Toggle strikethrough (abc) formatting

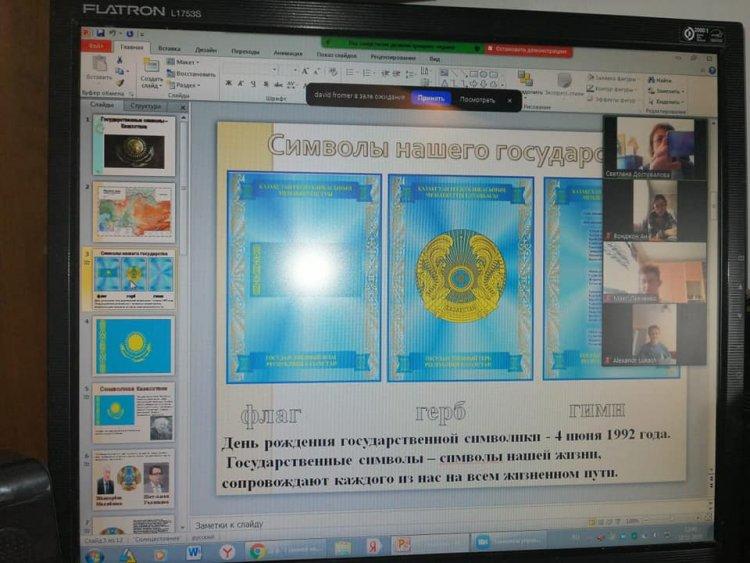pyautogui.click(x=278, y=85)
